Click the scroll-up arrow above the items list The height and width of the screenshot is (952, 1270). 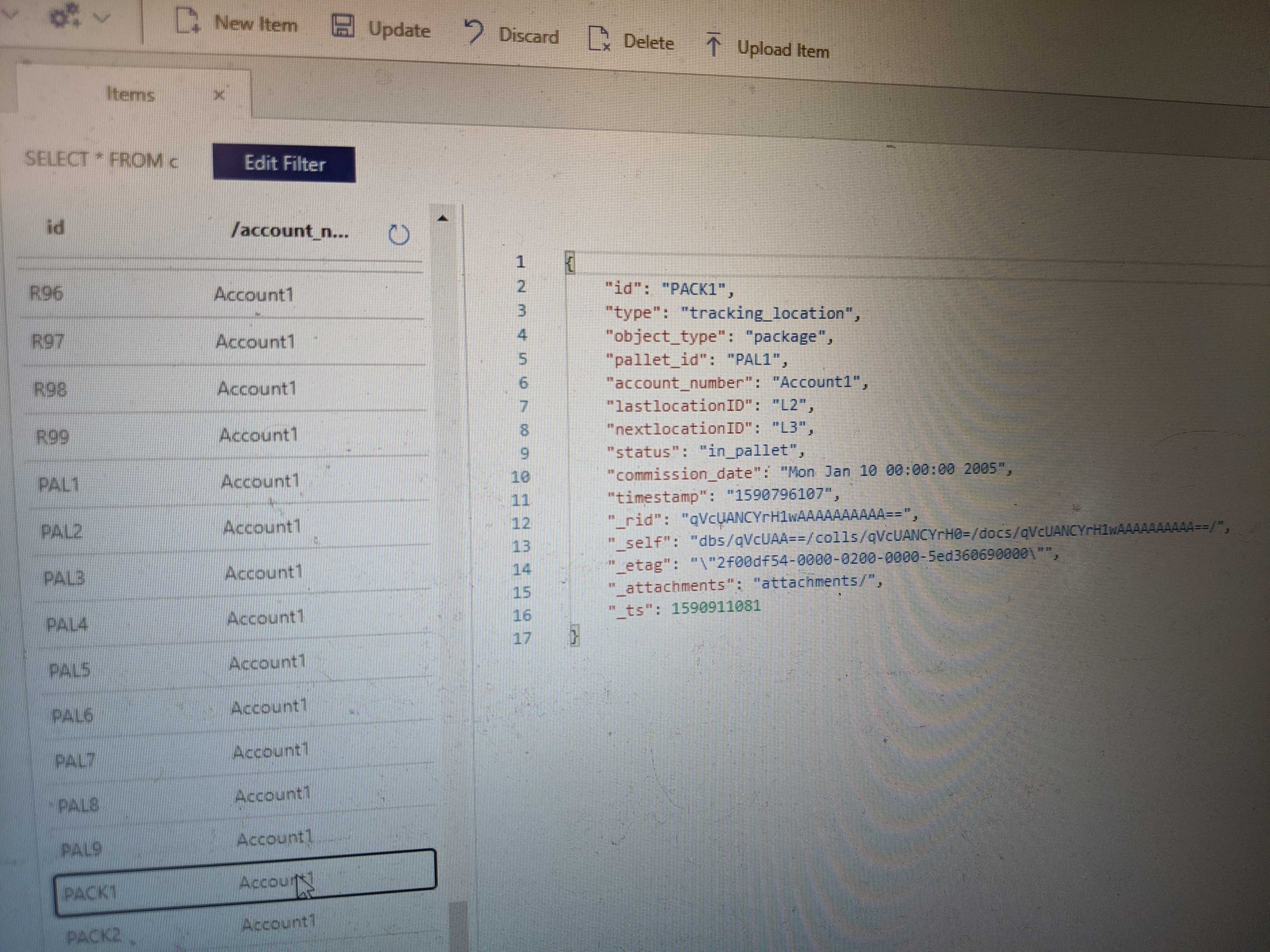(443, 218)
